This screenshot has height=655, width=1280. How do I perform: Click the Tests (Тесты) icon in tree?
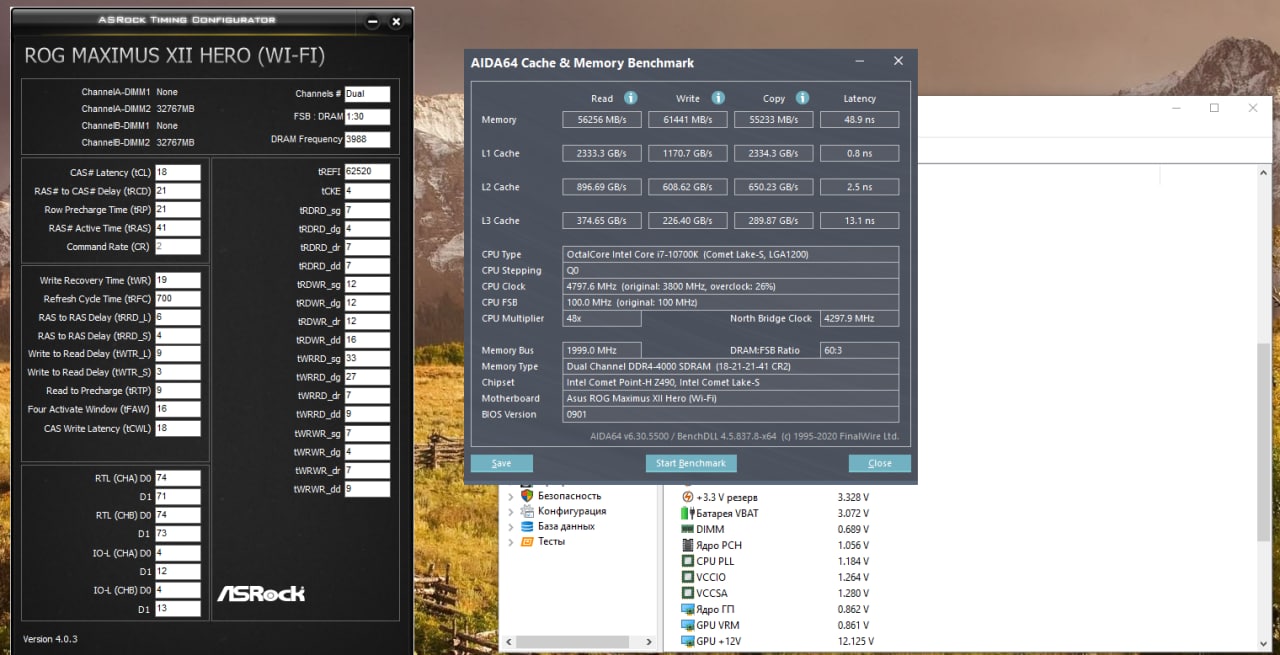click(527, 541)
